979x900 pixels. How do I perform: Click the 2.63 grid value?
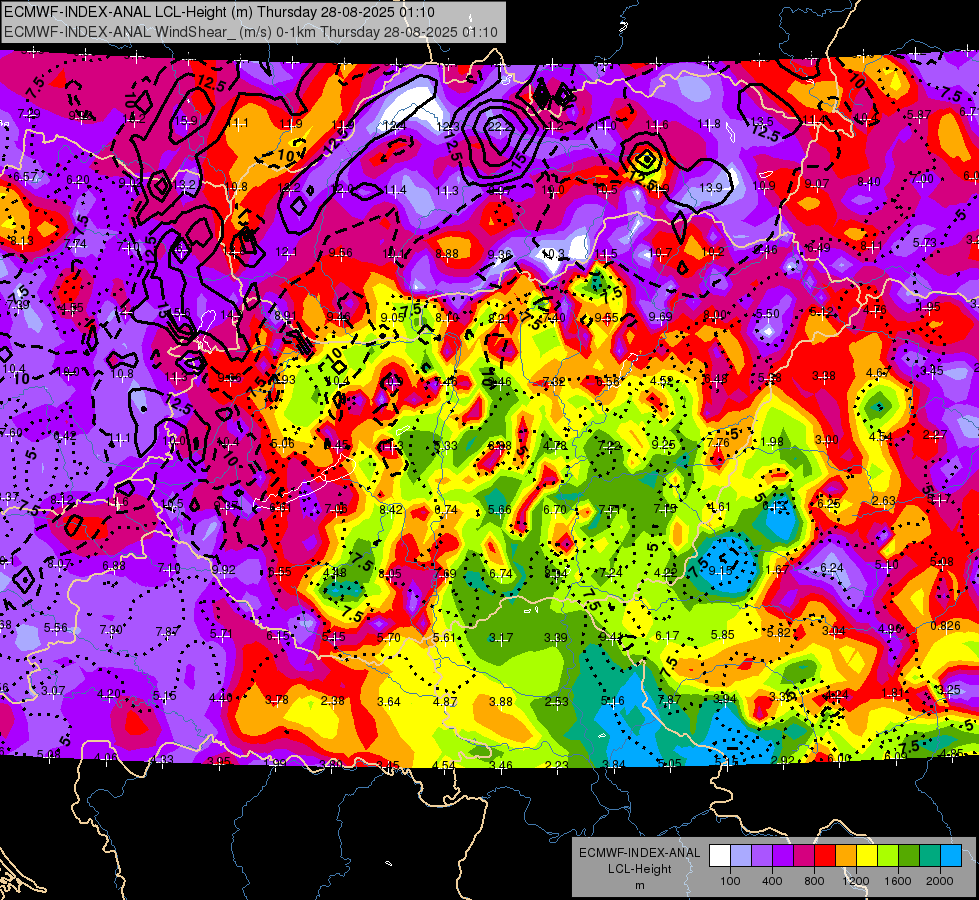884,501
